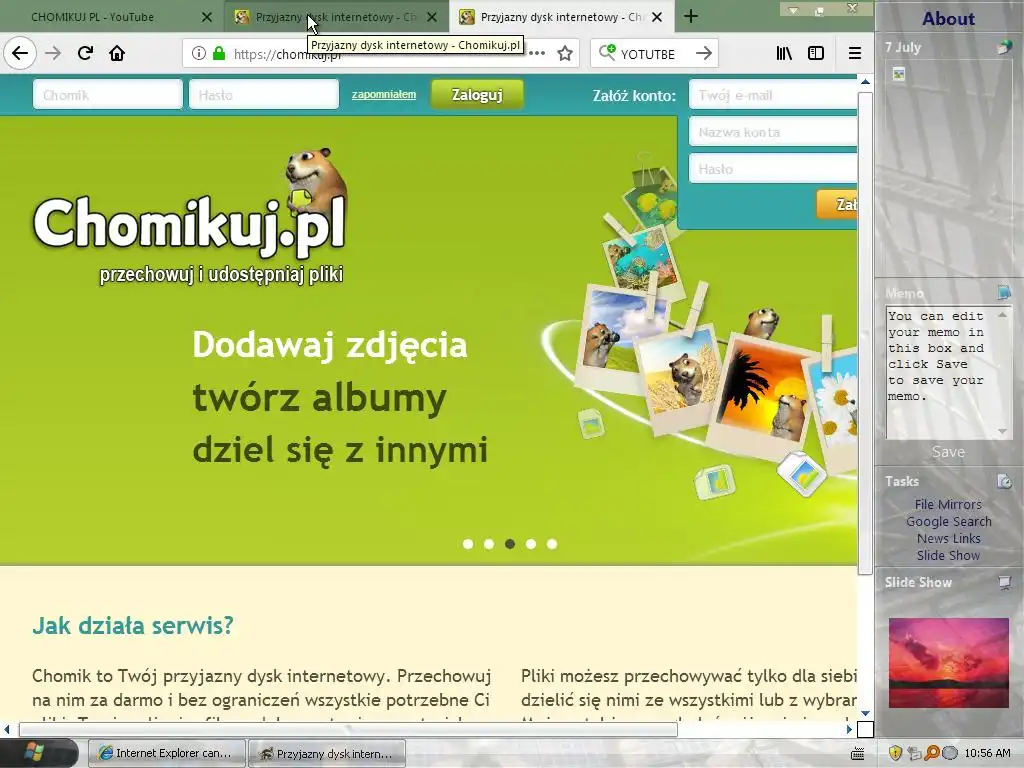Reload the page with the refresh icon
This screenshot has height=768, width=1024.
[85, 53]
